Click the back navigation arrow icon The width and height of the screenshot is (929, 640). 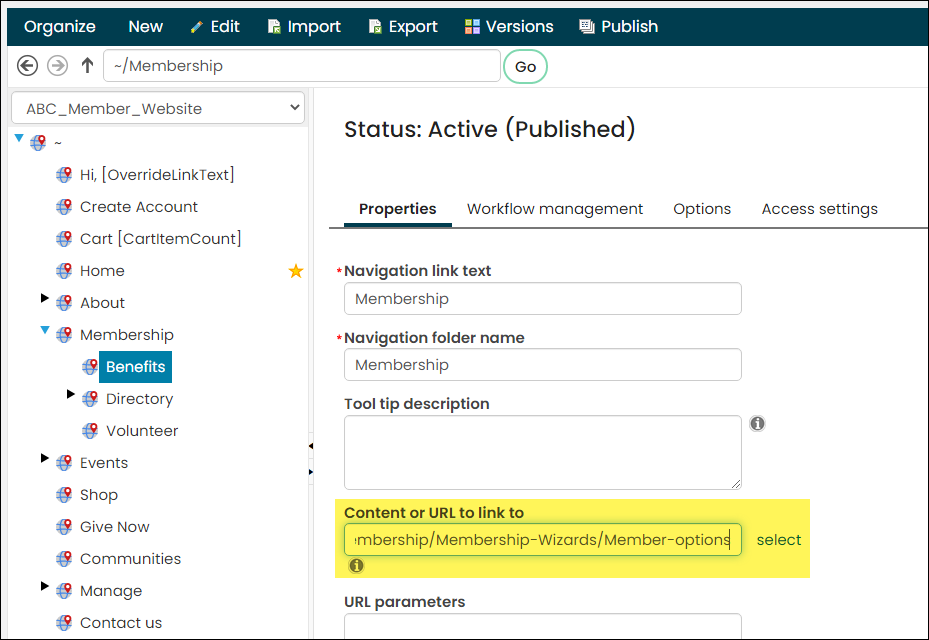pyautogui.click(x=27, y=66)
